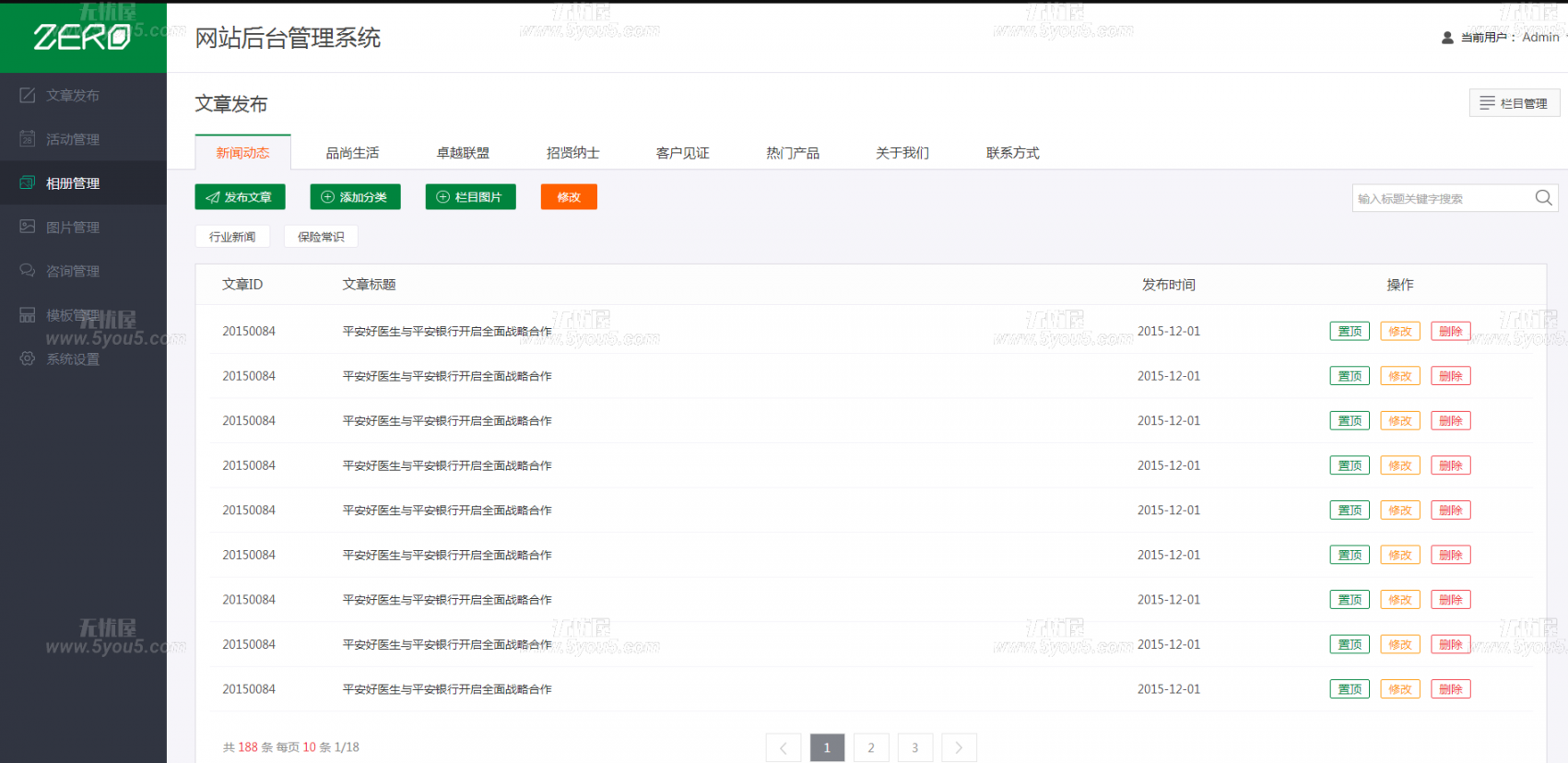Click the 文章发布 sidebar edit icon

click(x=28, y=95)
